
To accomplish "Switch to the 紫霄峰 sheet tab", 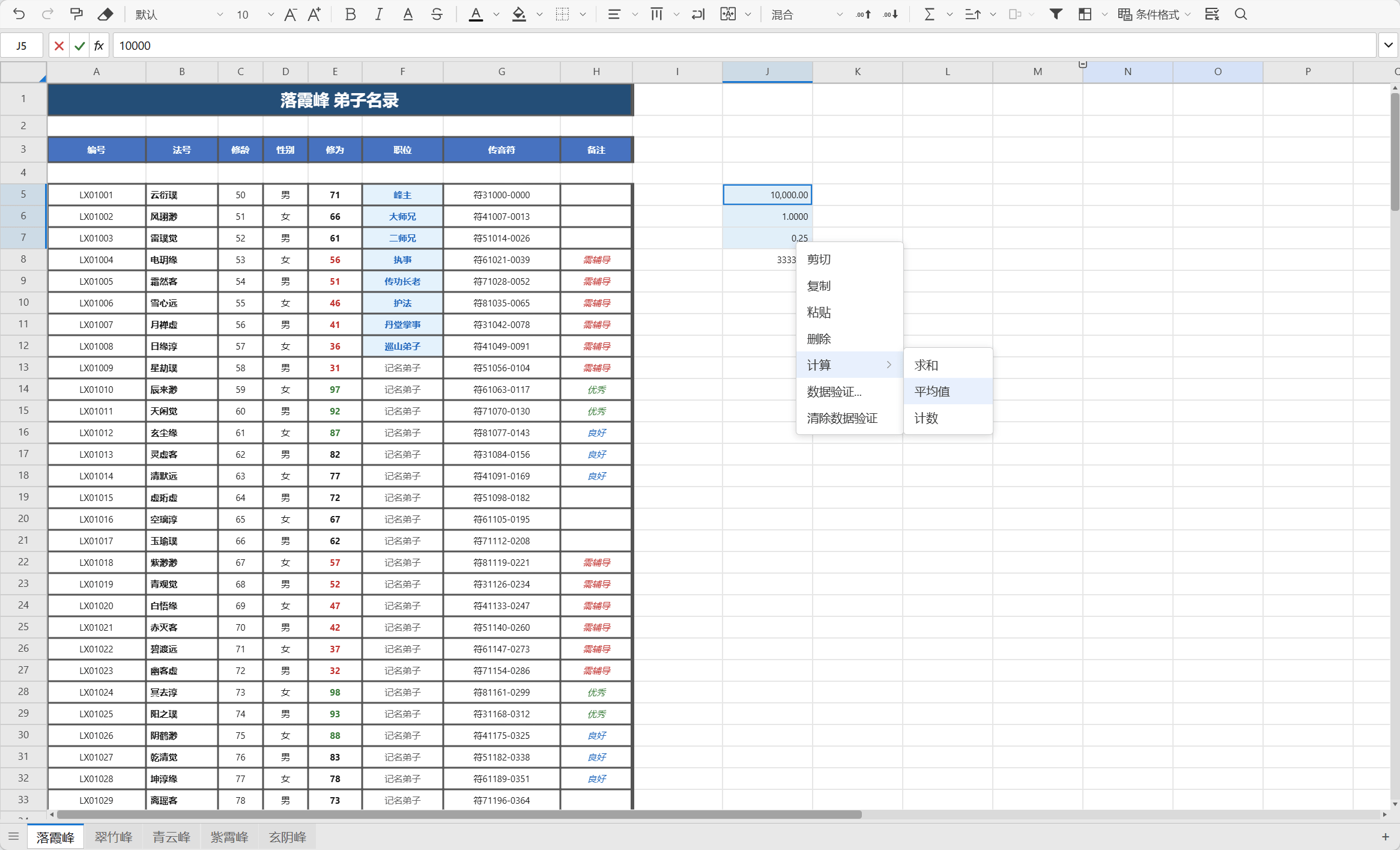I will click(x=229, y=837).
